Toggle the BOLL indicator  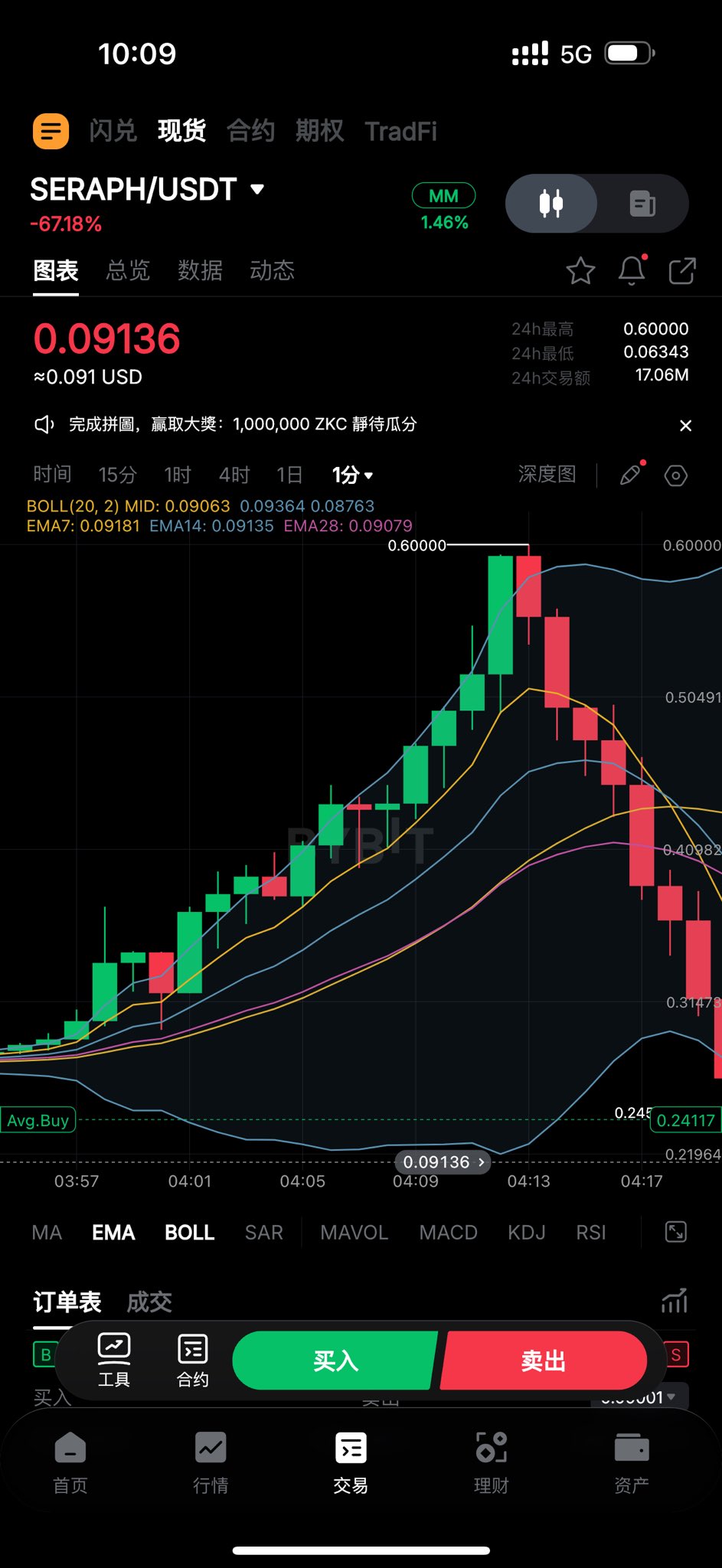point(190,1233)
